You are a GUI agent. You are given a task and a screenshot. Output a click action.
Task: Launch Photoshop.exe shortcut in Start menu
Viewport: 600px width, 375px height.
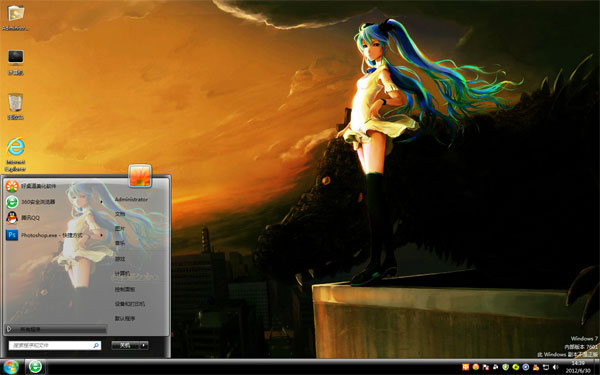(44, 235)
